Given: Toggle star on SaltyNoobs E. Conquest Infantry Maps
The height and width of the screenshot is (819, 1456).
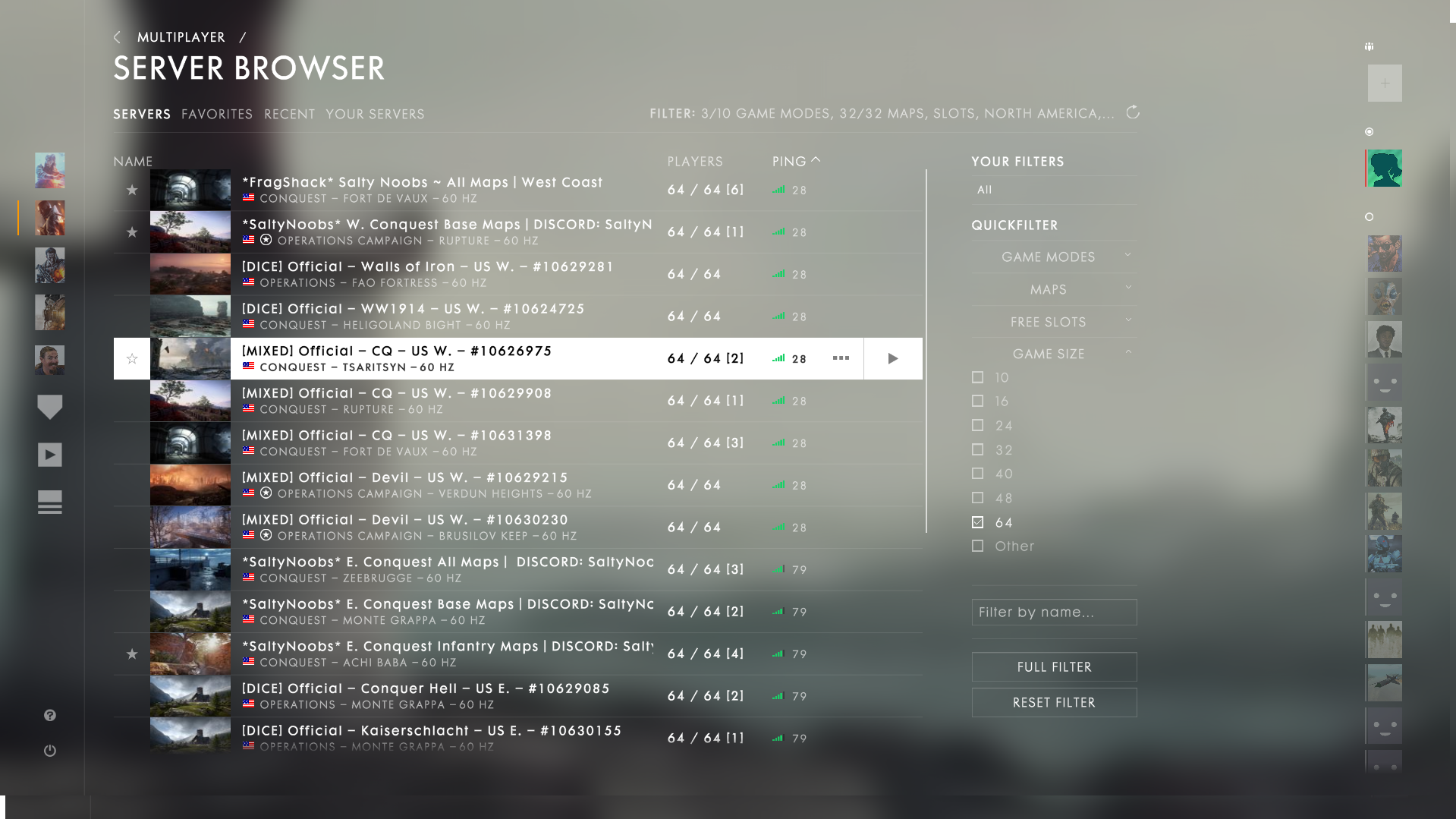Looking at the screenshot, I should (x=132, y=654).
